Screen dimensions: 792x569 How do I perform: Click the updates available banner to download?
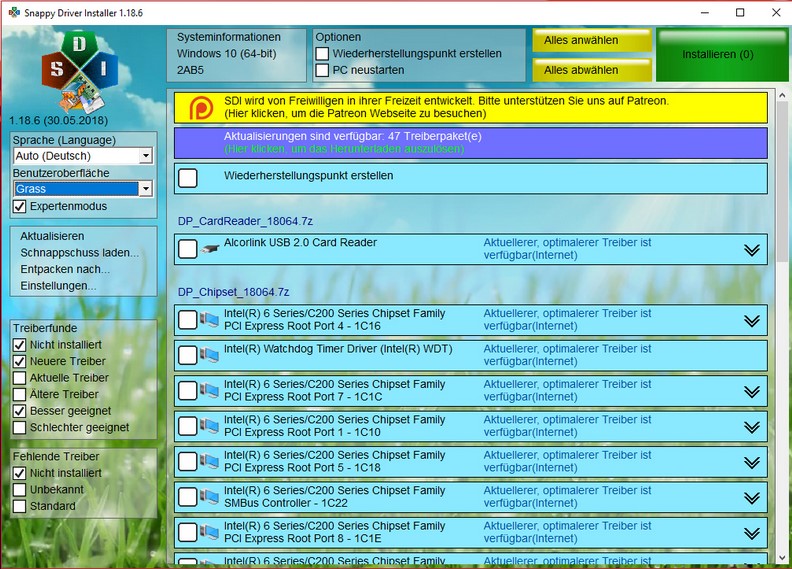pyautogui.click(x=471, y=143)
